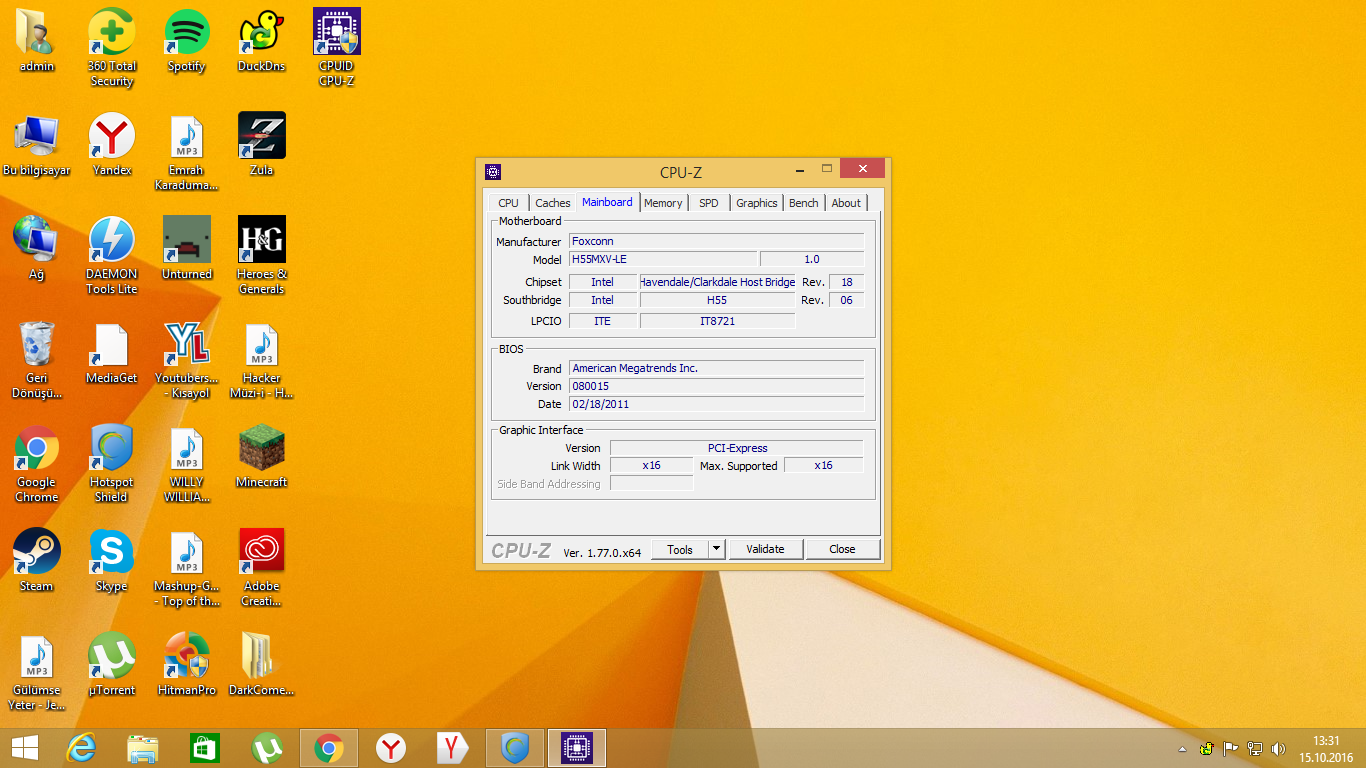Click the volume icon in system tray
The height and width of the screenshot is (768, 1366).
(1278, 748)
